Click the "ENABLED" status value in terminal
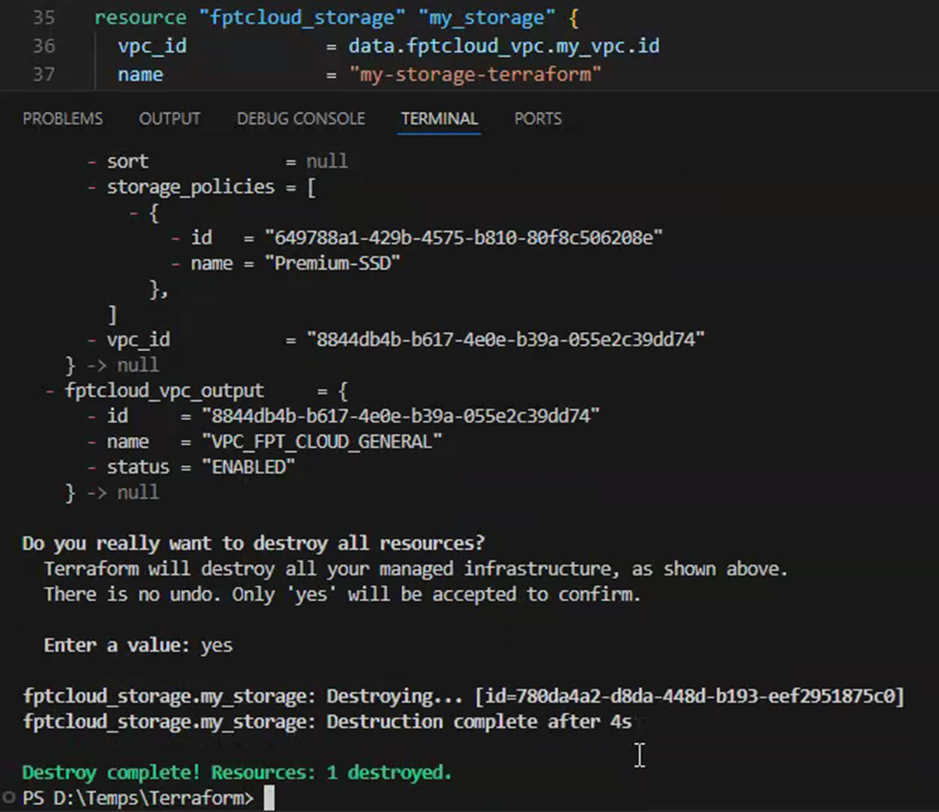 [248, 467]
